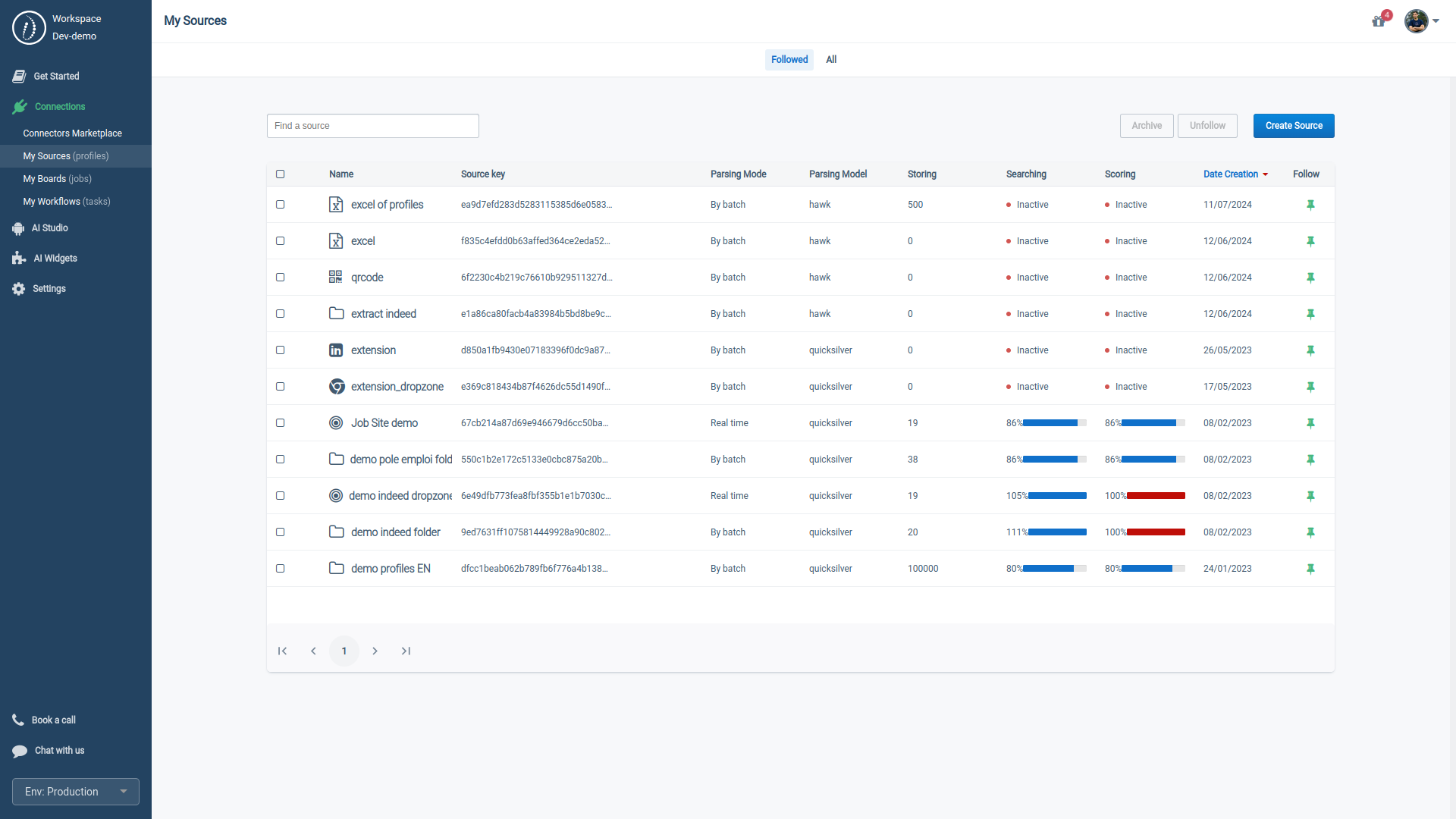This screenshot has width=1456, height=819.
Task: Check the Job Site demo row checkbox
Action: [281, 423]
